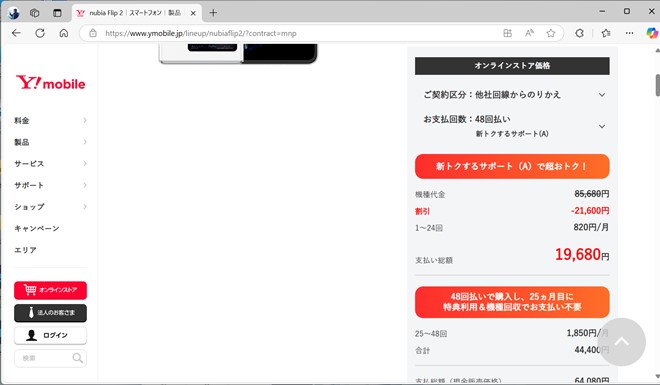This screenshot has width=660, height=385.
Task: Click the page vertical scrollbar thumb
Action: 657,85
